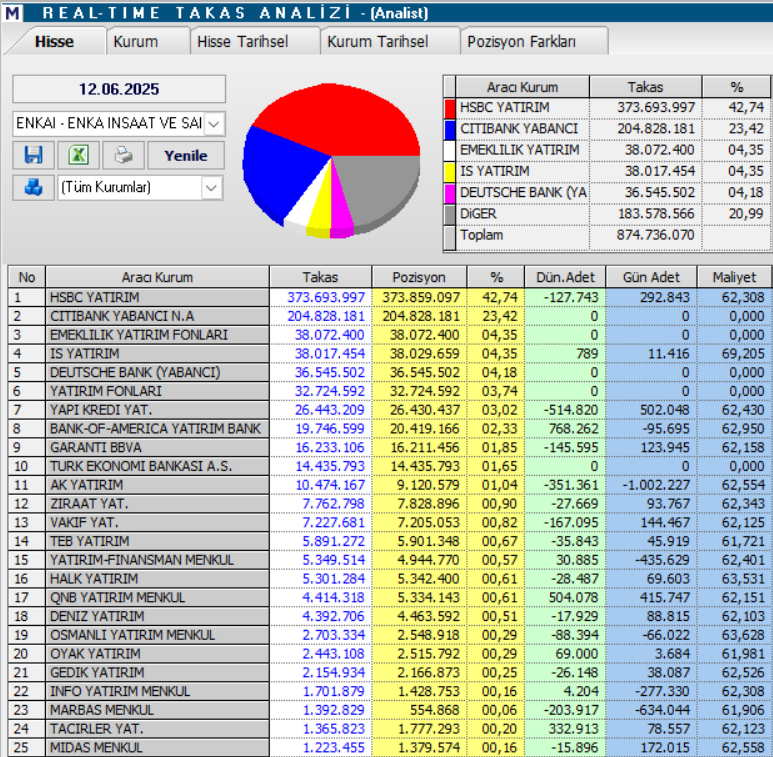
Task: Click the Toplam 874.736.070 total cell
Action: pos(655,235)
